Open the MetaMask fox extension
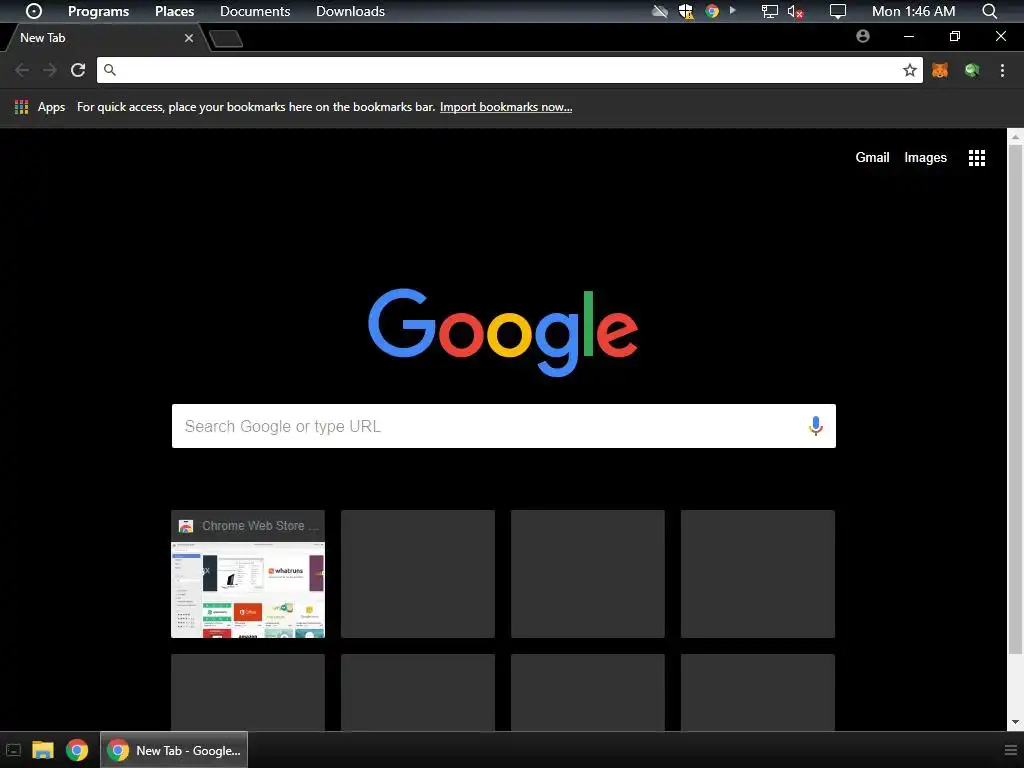This screenshot has width=1024, height=768. 940,70
